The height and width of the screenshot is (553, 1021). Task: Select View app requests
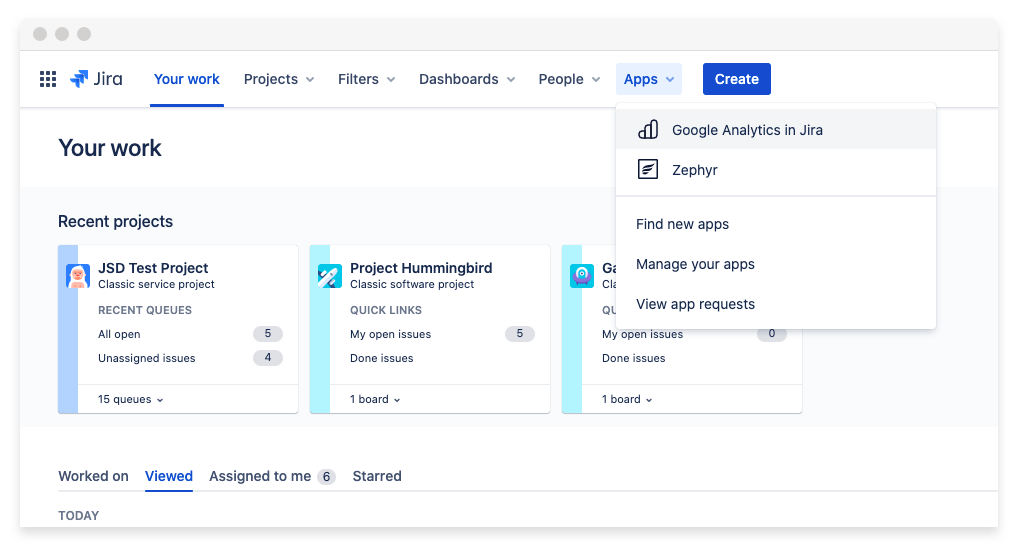pos(695,304)
